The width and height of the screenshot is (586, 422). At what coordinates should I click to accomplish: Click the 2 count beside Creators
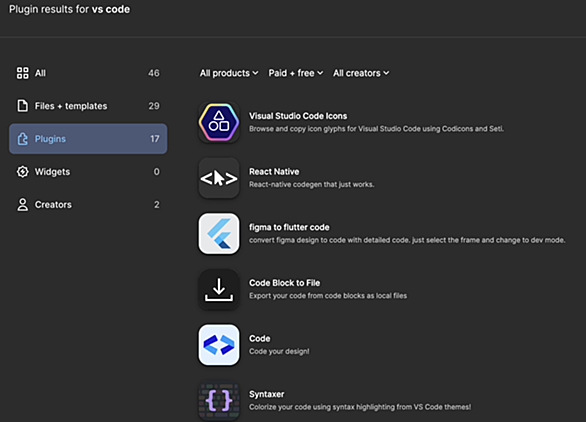coord(157,204)
